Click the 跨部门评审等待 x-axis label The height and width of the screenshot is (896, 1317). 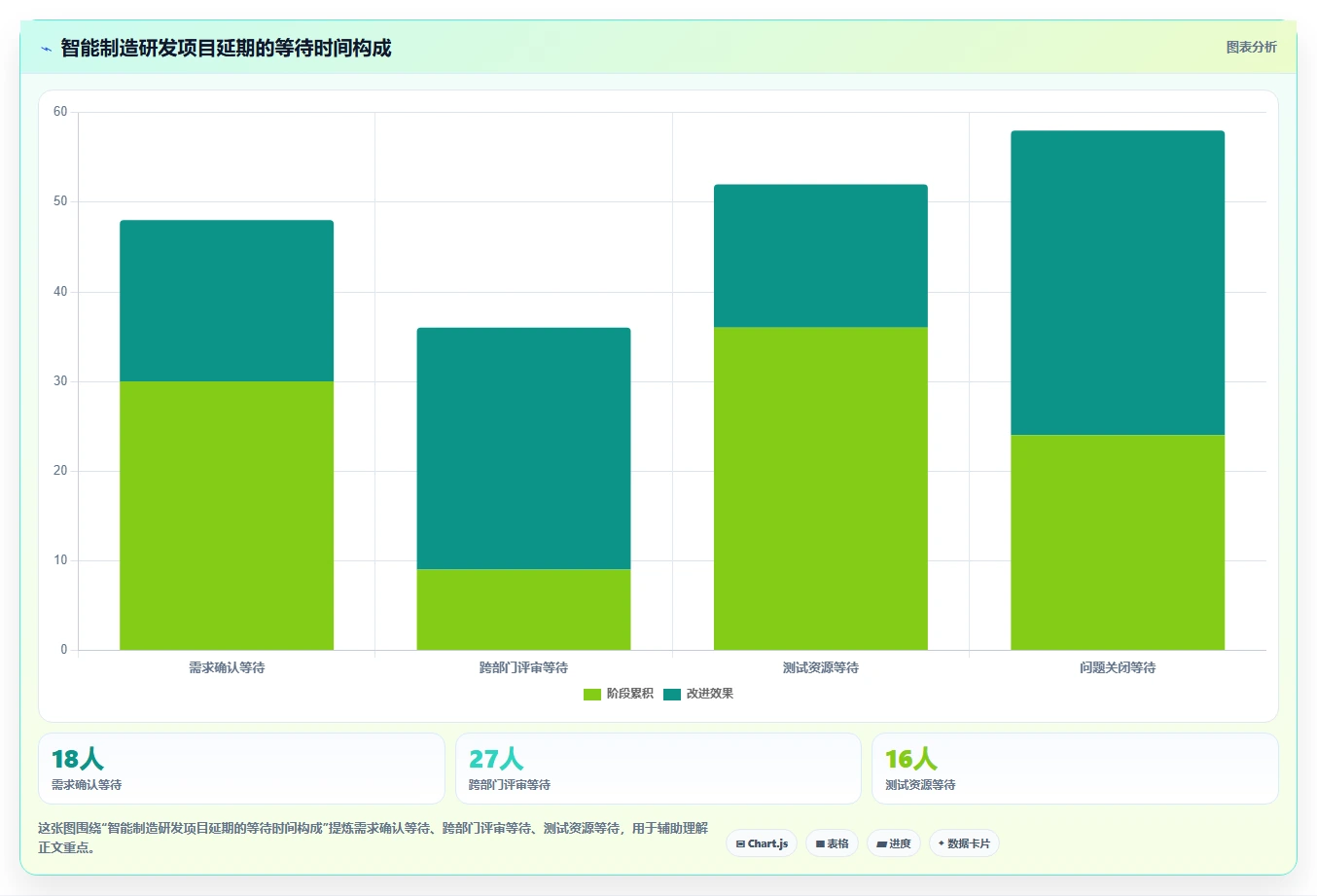(x=523, y=667)
